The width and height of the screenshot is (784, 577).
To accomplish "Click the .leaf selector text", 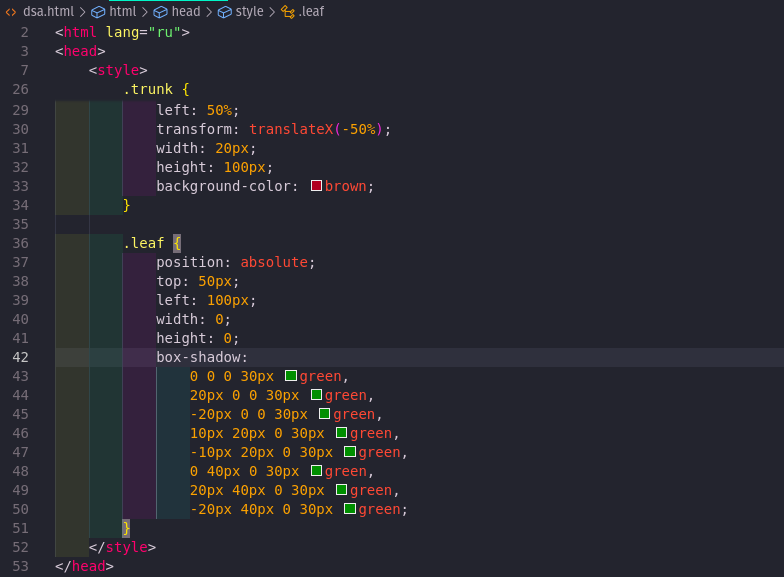I will pos(144,243).
